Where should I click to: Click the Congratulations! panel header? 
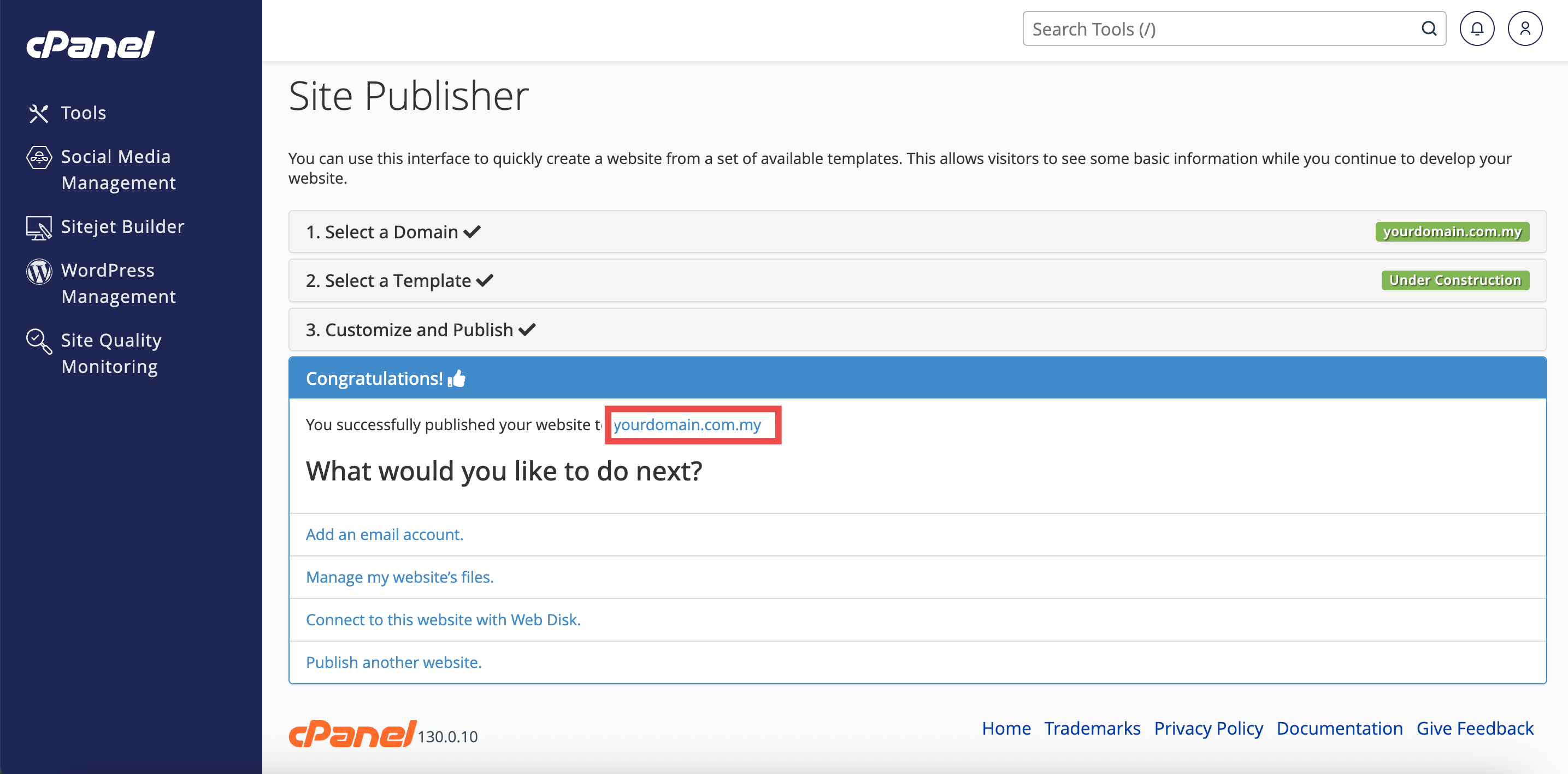click(x=917, y=378)
